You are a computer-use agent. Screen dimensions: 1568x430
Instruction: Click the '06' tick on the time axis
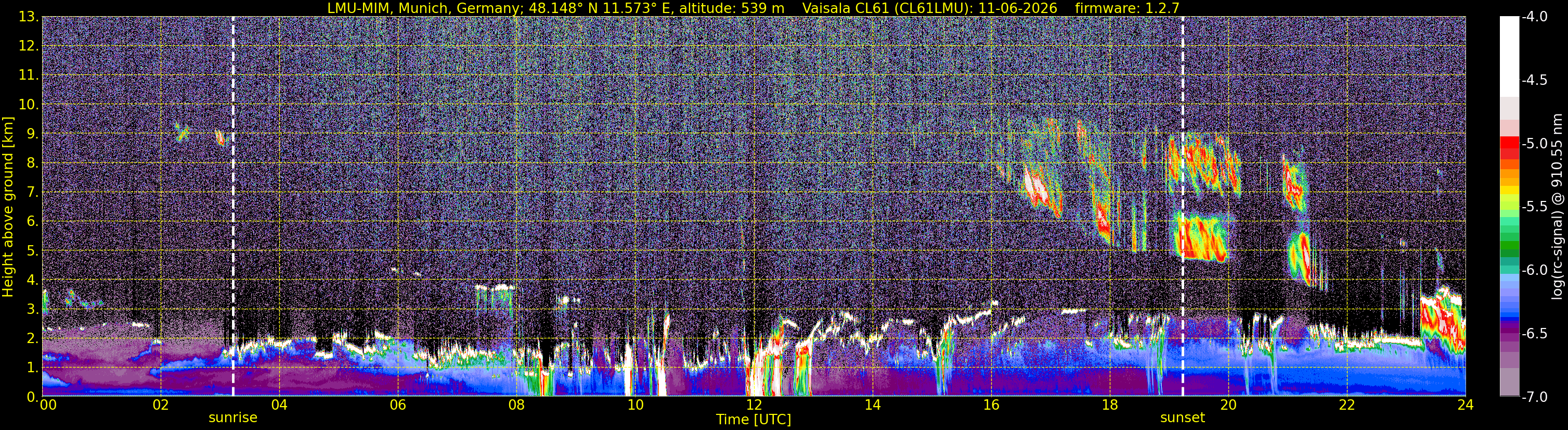(x=397, y=405)
